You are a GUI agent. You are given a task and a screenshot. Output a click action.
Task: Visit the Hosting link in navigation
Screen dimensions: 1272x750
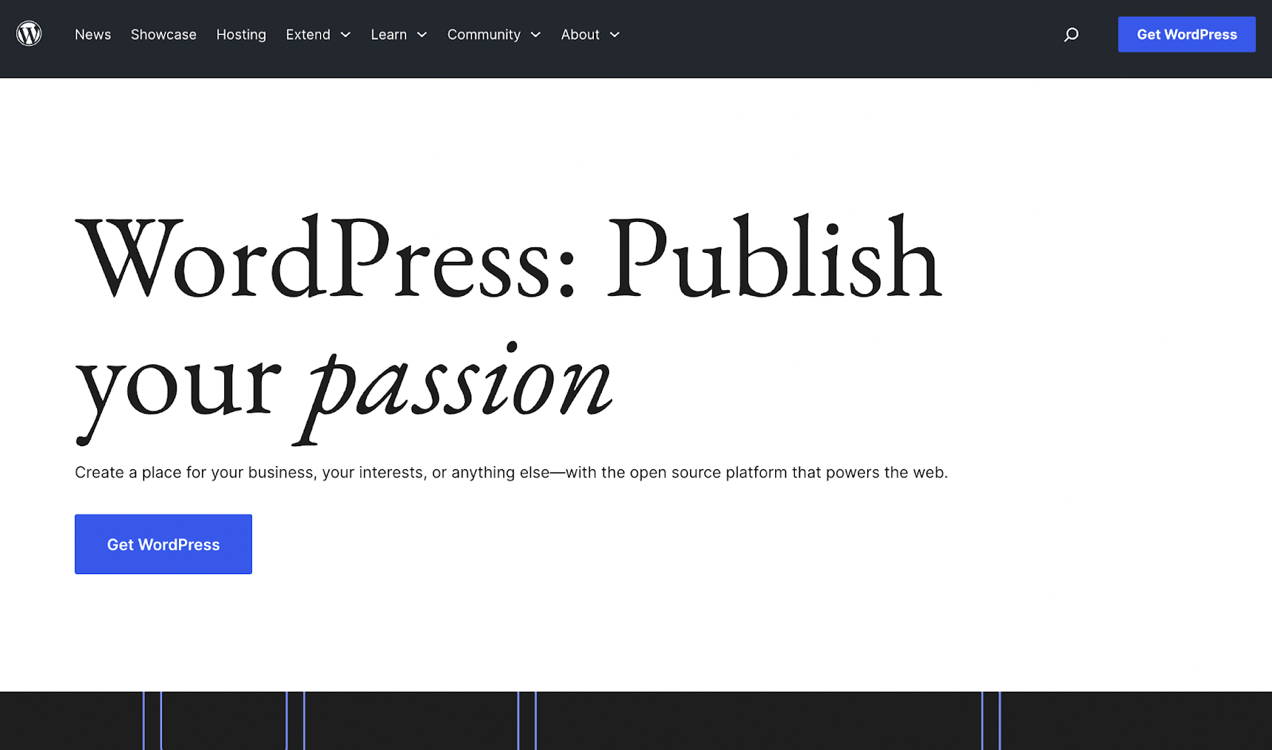point(241,34)
